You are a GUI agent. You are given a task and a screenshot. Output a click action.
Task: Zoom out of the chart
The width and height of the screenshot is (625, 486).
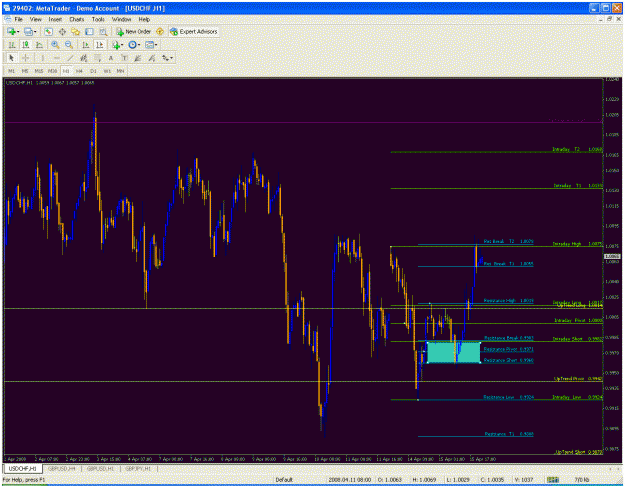click(x=69, y=45)
